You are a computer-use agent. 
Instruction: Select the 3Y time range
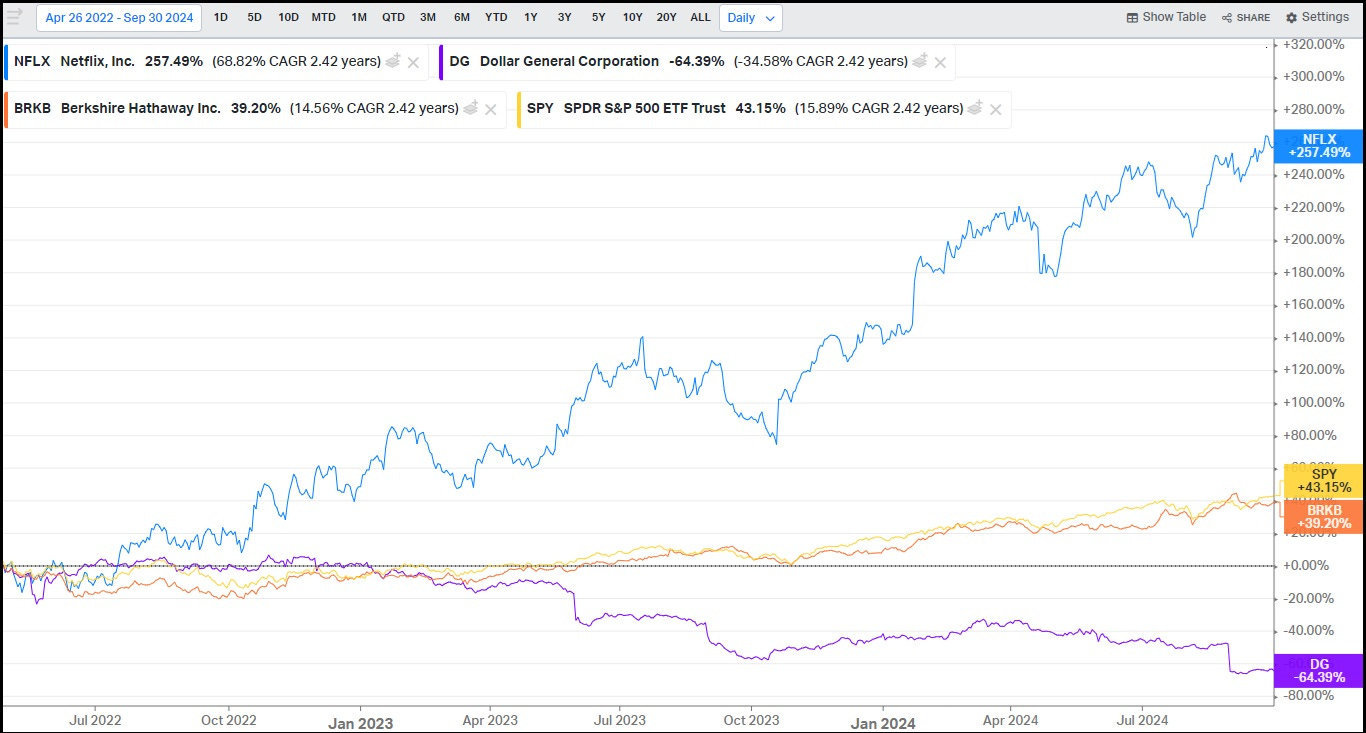[x=565, y=18]
